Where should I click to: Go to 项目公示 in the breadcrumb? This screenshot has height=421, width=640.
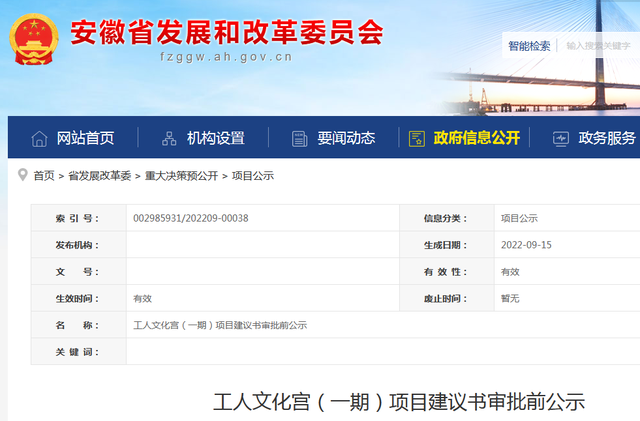pos(253,176)
